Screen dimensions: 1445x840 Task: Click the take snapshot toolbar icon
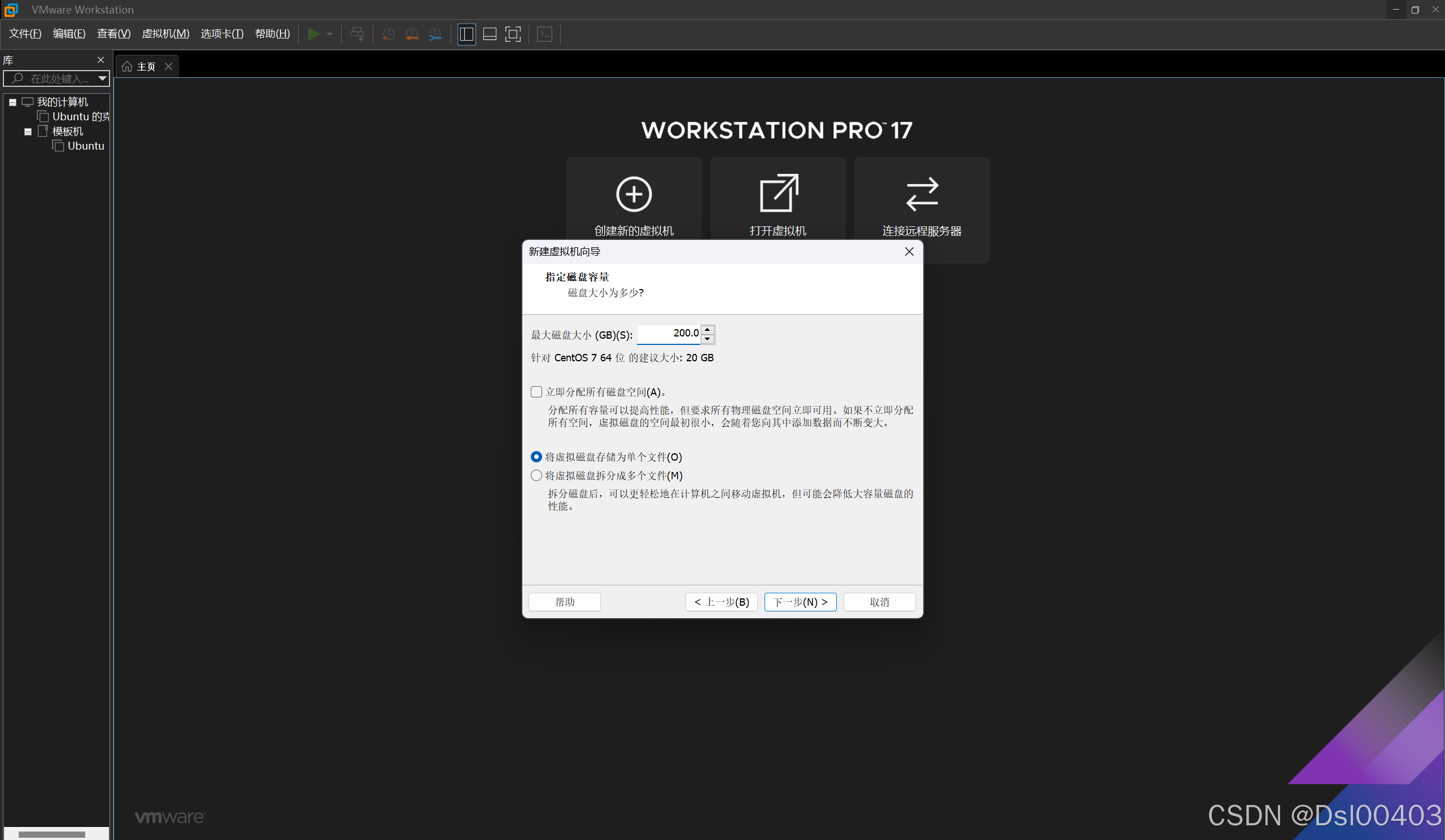pyautogui.click(x=388, y=34)
